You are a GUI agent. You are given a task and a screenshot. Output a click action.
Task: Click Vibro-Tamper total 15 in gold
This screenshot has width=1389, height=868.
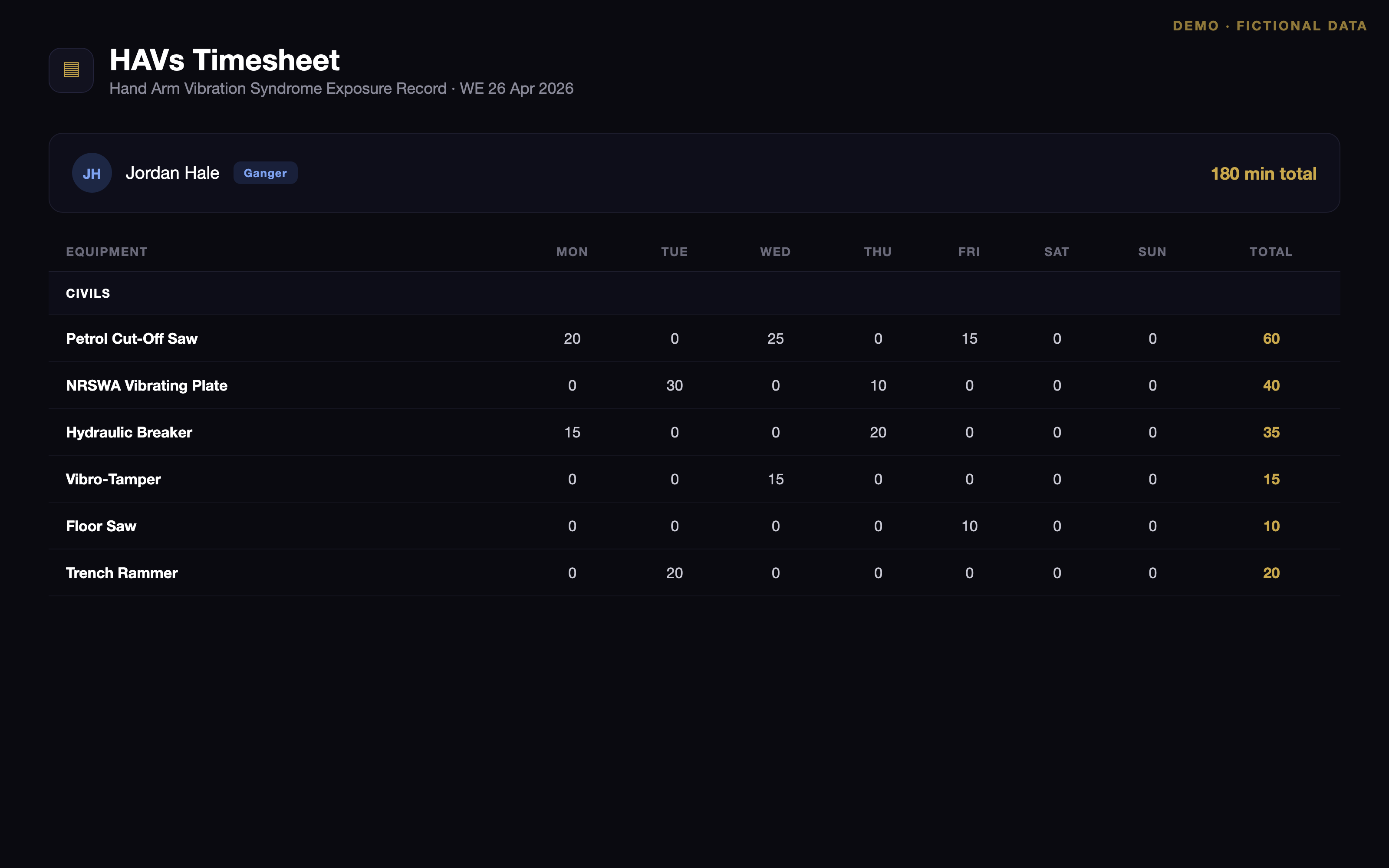(x=1271, y=479)
